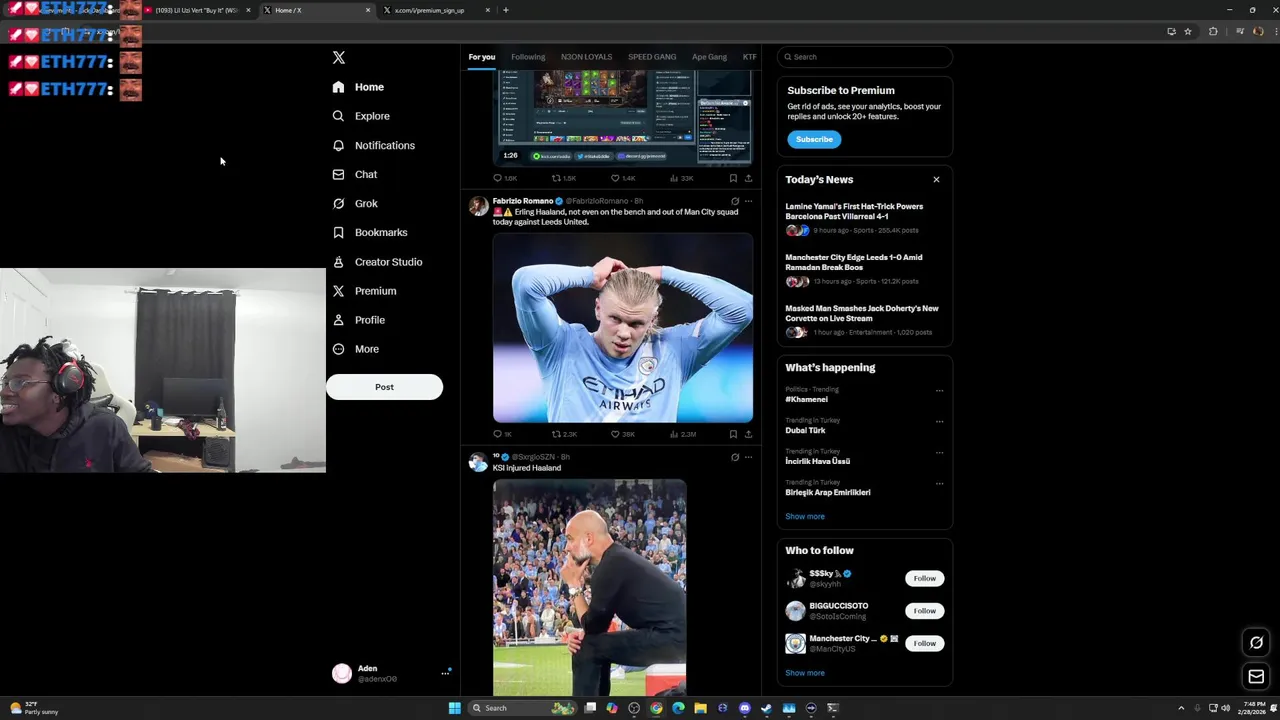Viewport: 1280px width, 720px height.
Task: Open Grok explain icon on KSI injured post
Action: 735,457
